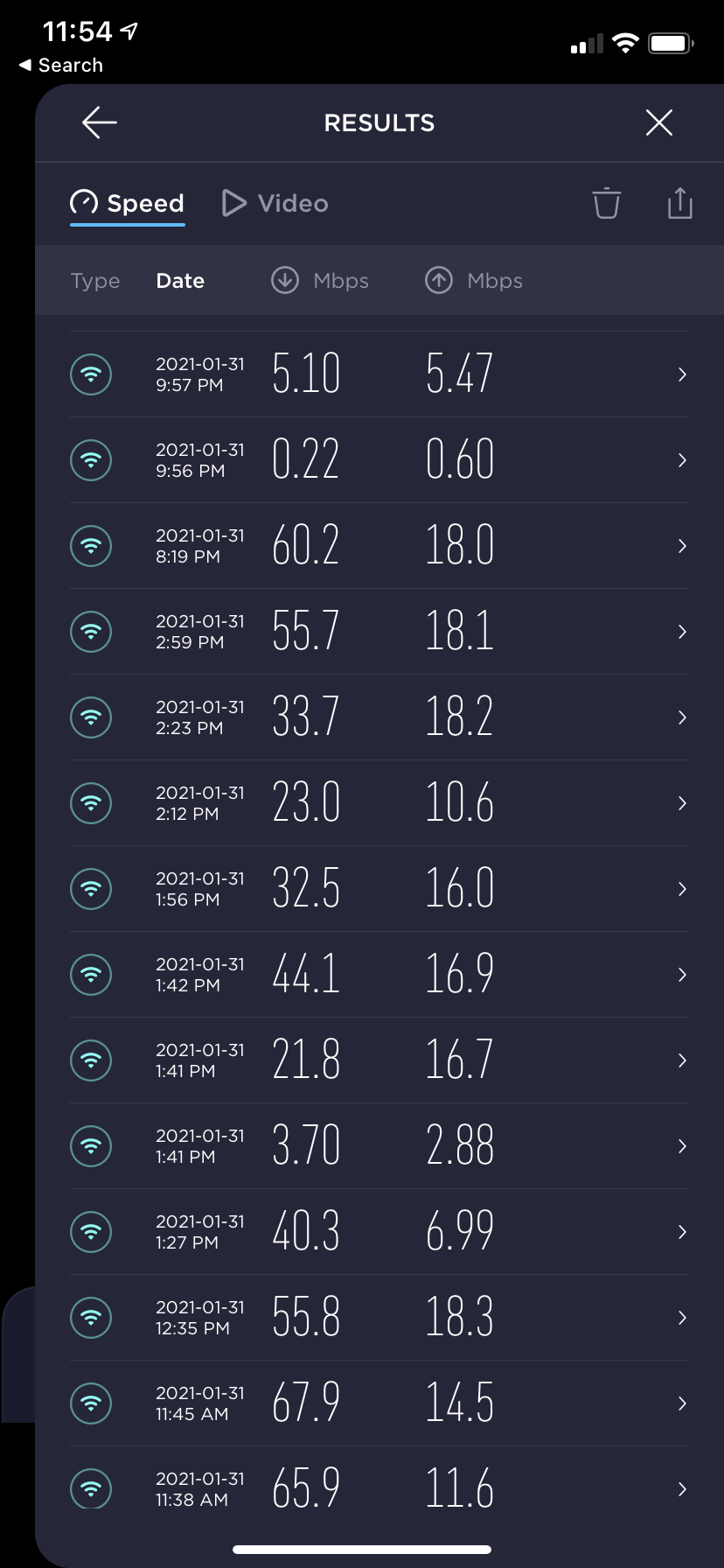This screenshot has width=724, height=1568.
Task: Close the Results screen with X
Action: coord(658,123)
